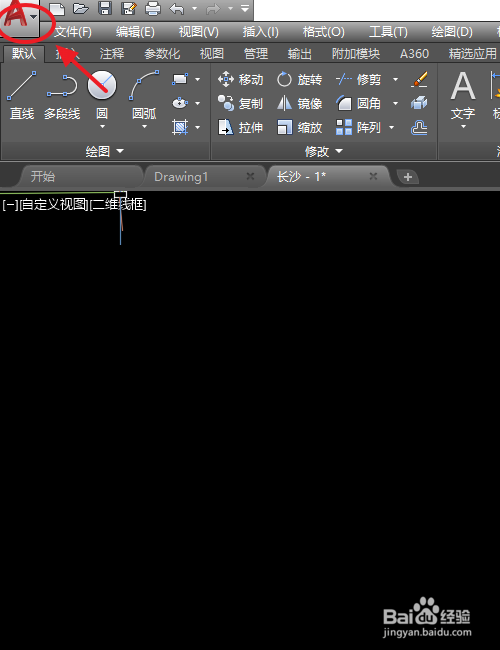Click the 拉伸 stretch tool
This screenshot has width=500, height=650.
point(240,127)
